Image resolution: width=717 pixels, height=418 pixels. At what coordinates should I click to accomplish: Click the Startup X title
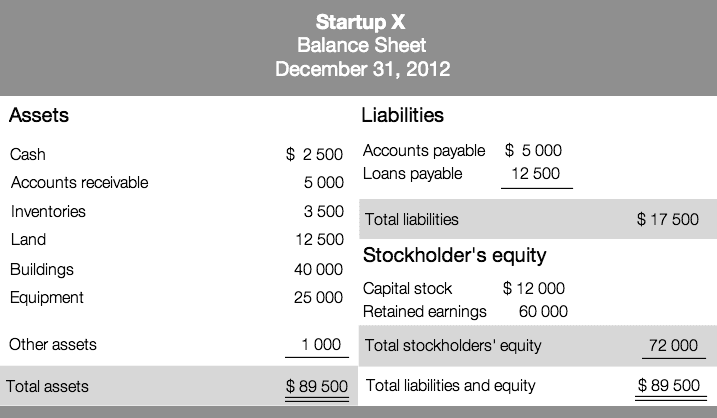click(x=360, y=22)
